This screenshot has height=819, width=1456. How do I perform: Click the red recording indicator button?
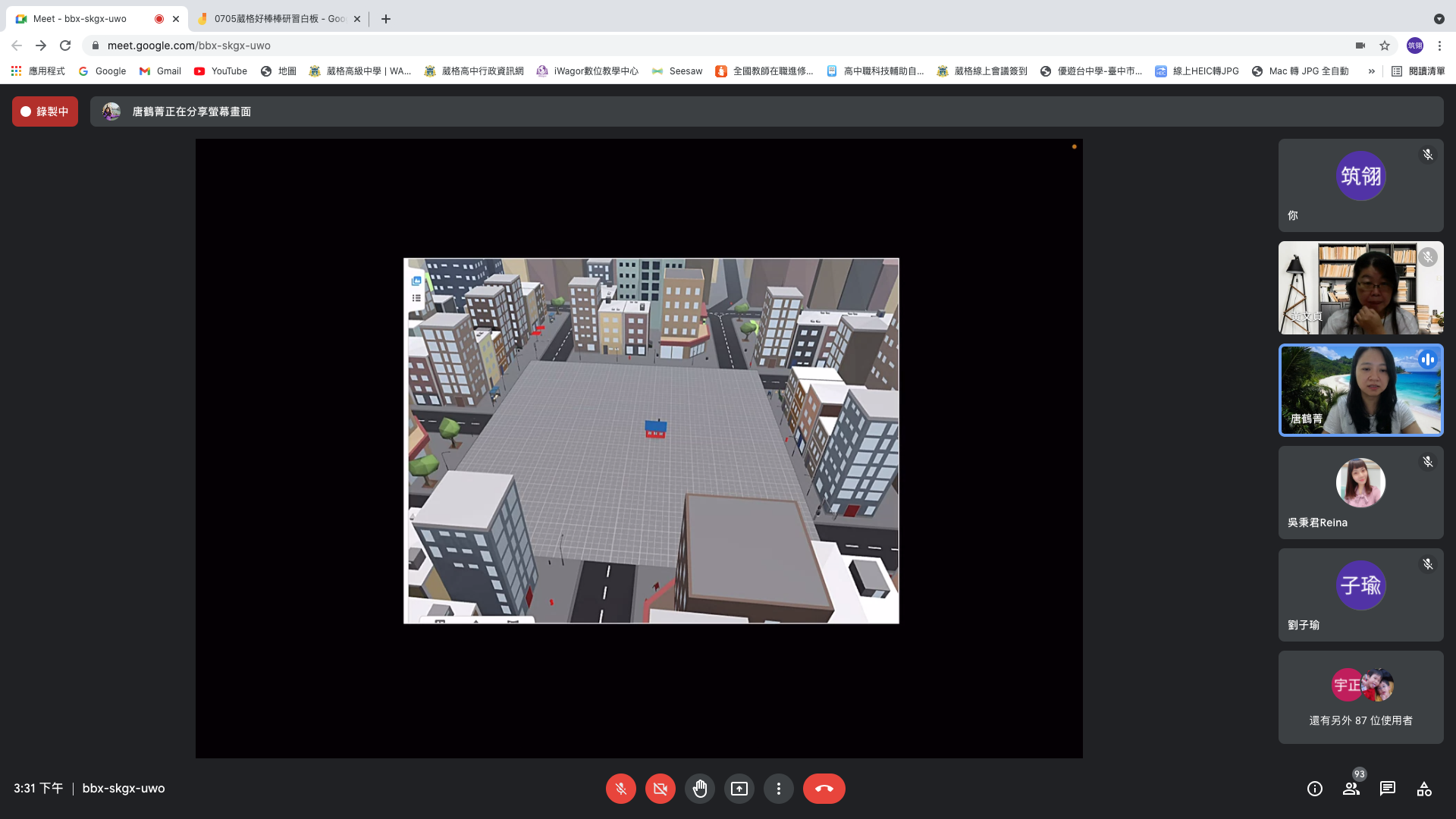[x=45, y=111]
